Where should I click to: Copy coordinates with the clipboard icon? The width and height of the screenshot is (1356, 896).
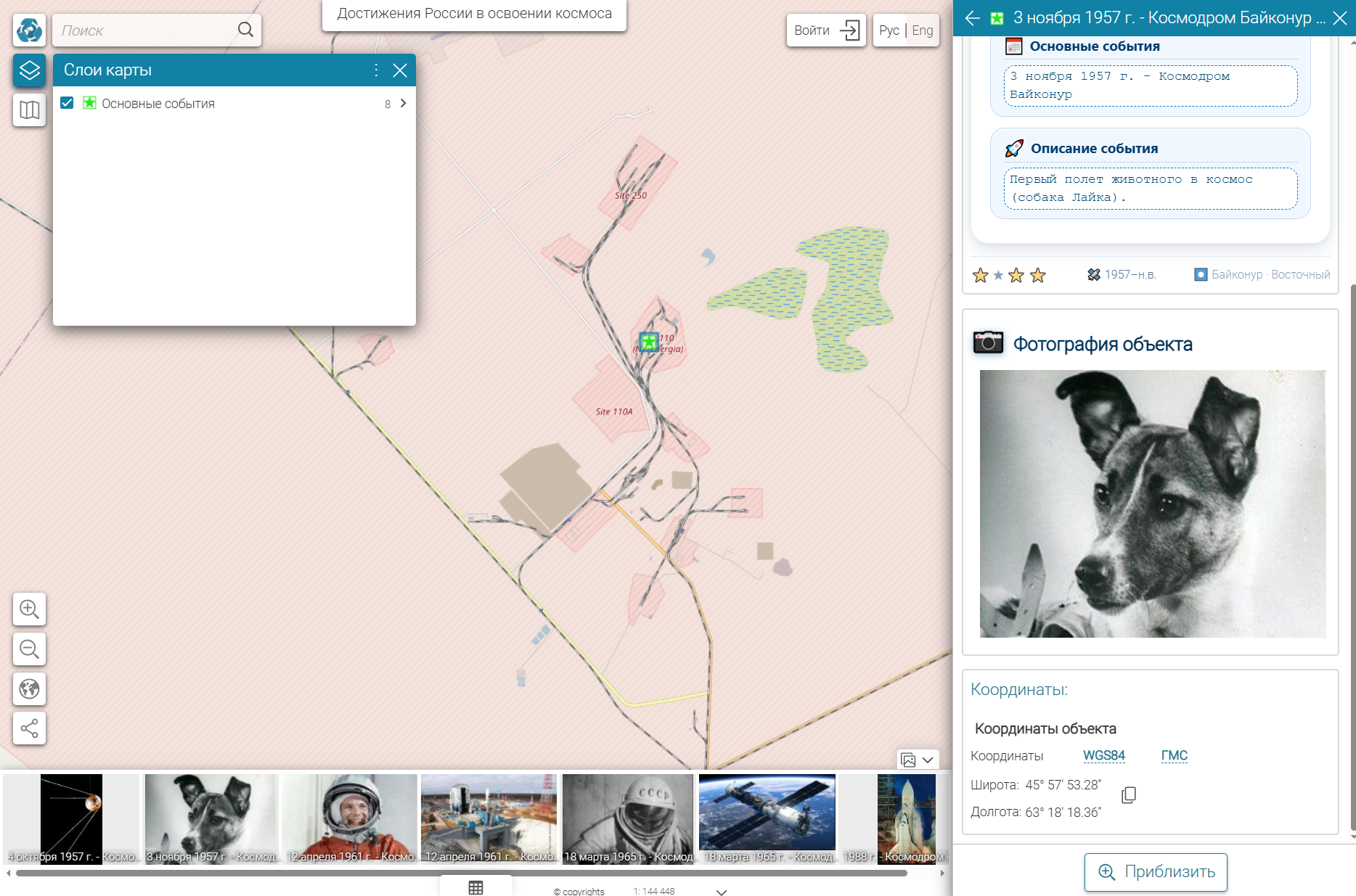point(1128,795)
